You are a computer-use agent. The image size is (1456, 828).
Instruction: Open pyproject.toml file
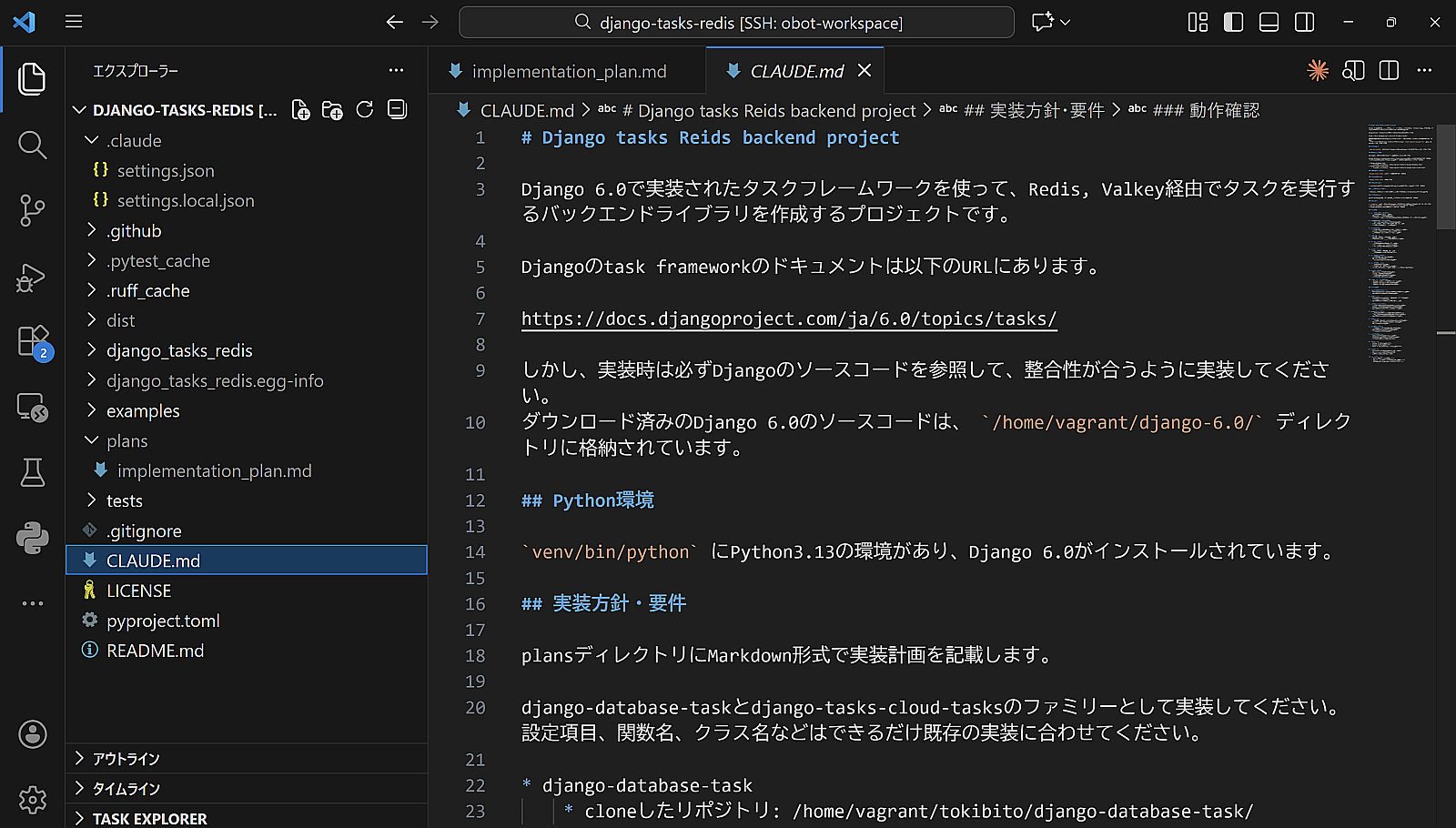coord(247,621)
